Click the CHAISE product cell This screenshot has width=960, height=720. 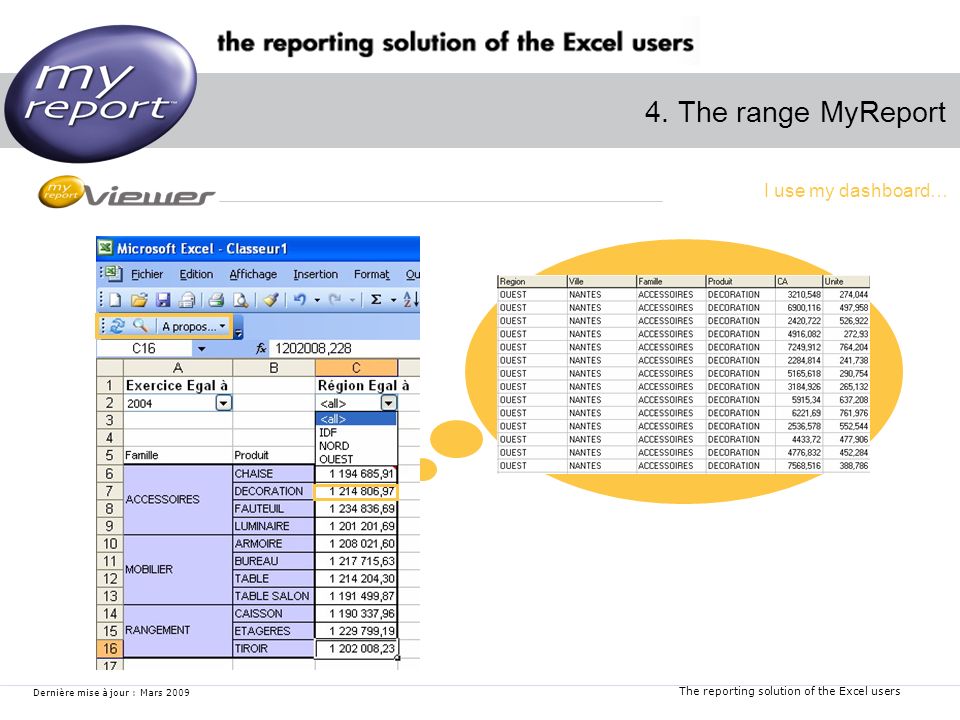(274, 473)
